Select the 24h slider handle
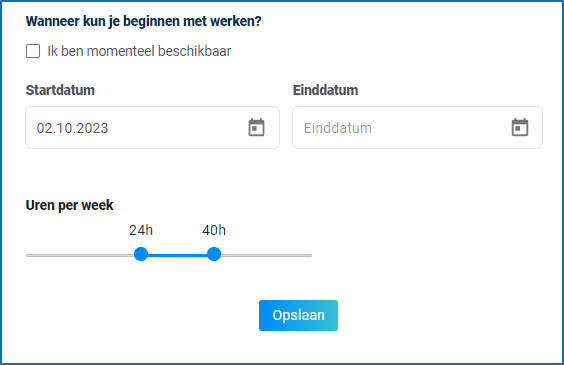This screenshot has width=564, height=365. pos(141,254)
